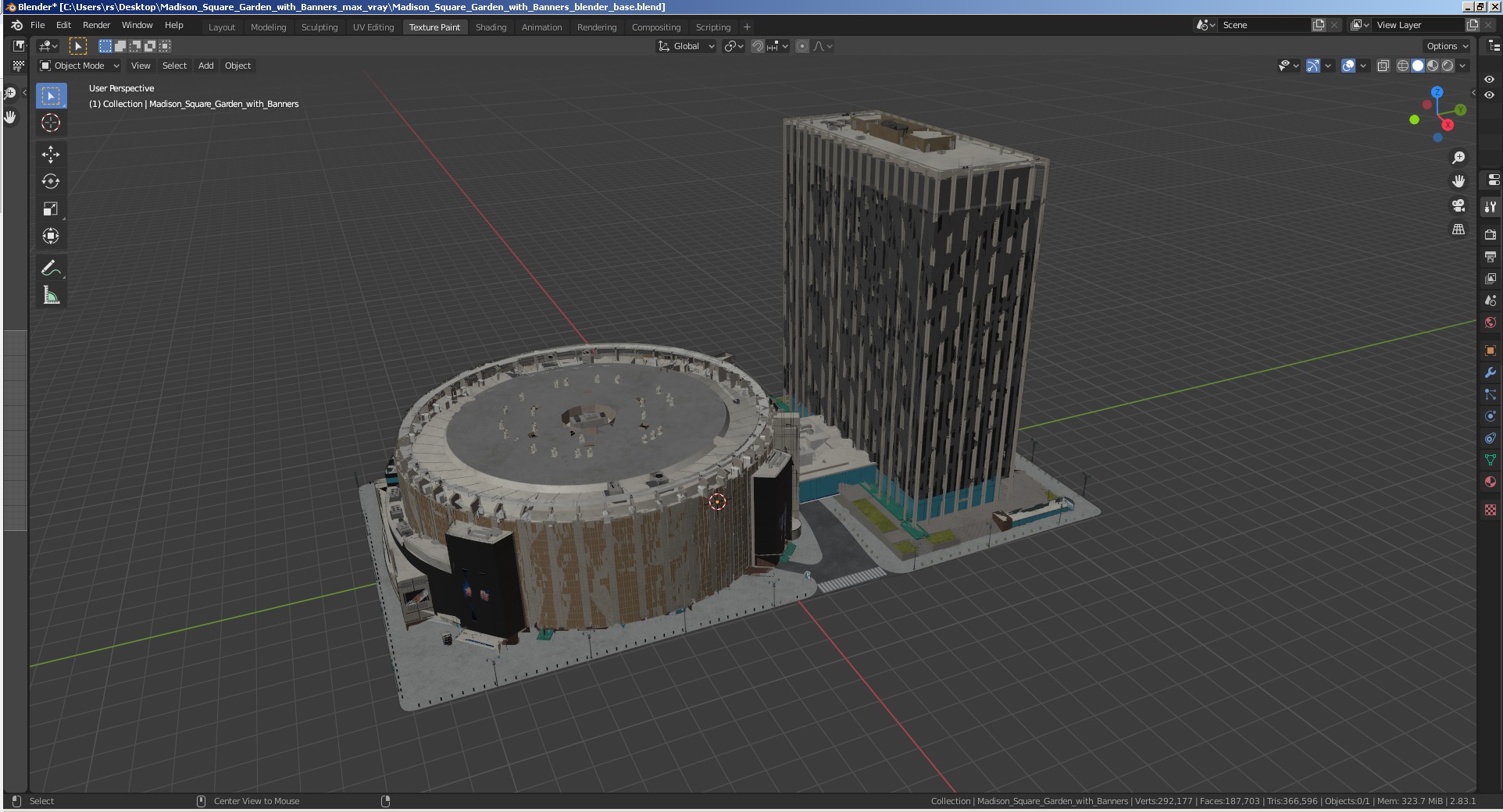Open Output properties tab
This screenshot has height=812, width=1503.
tap(1491, 256)
